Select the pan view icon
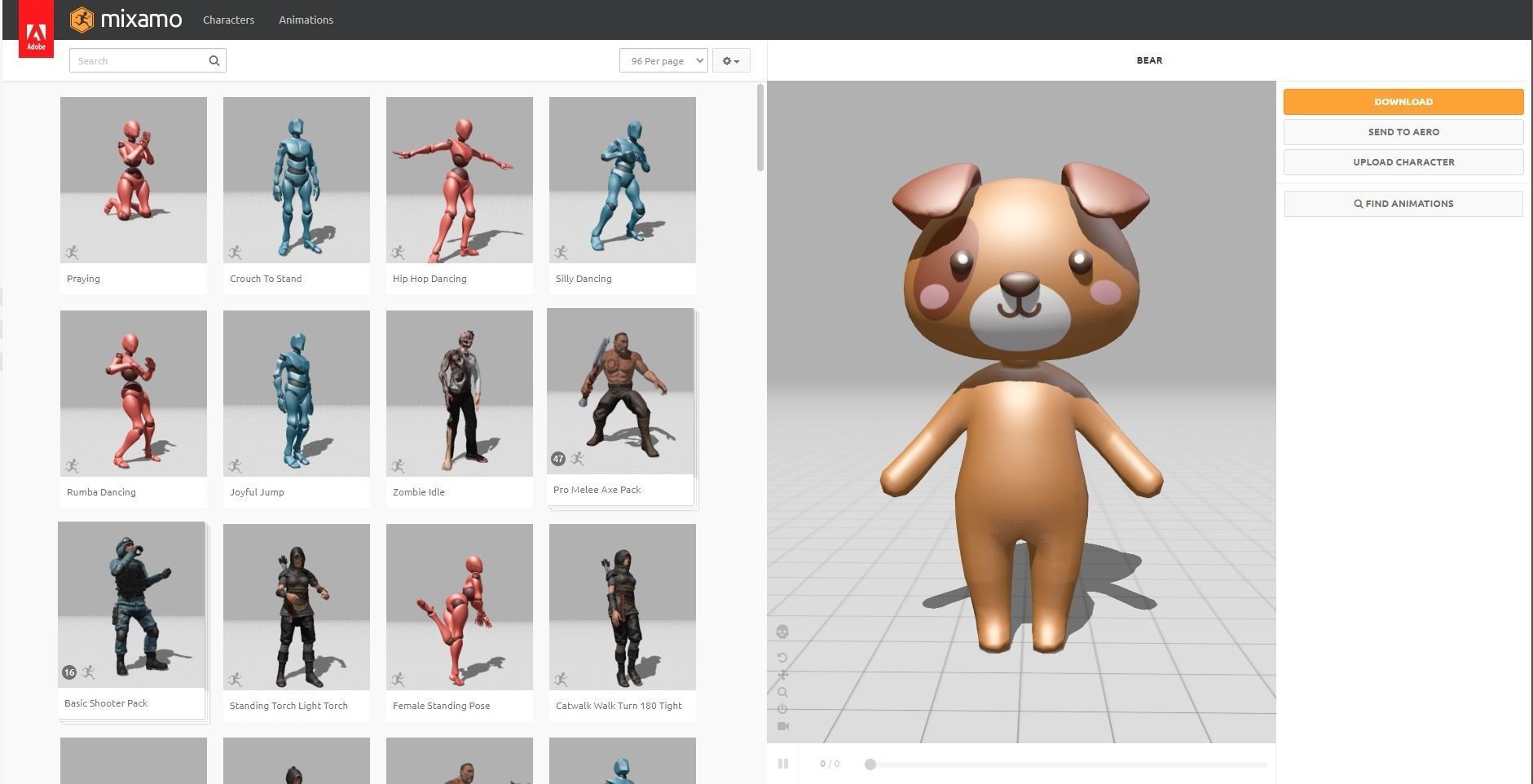Screen dimensions: 1533x784 782,675
